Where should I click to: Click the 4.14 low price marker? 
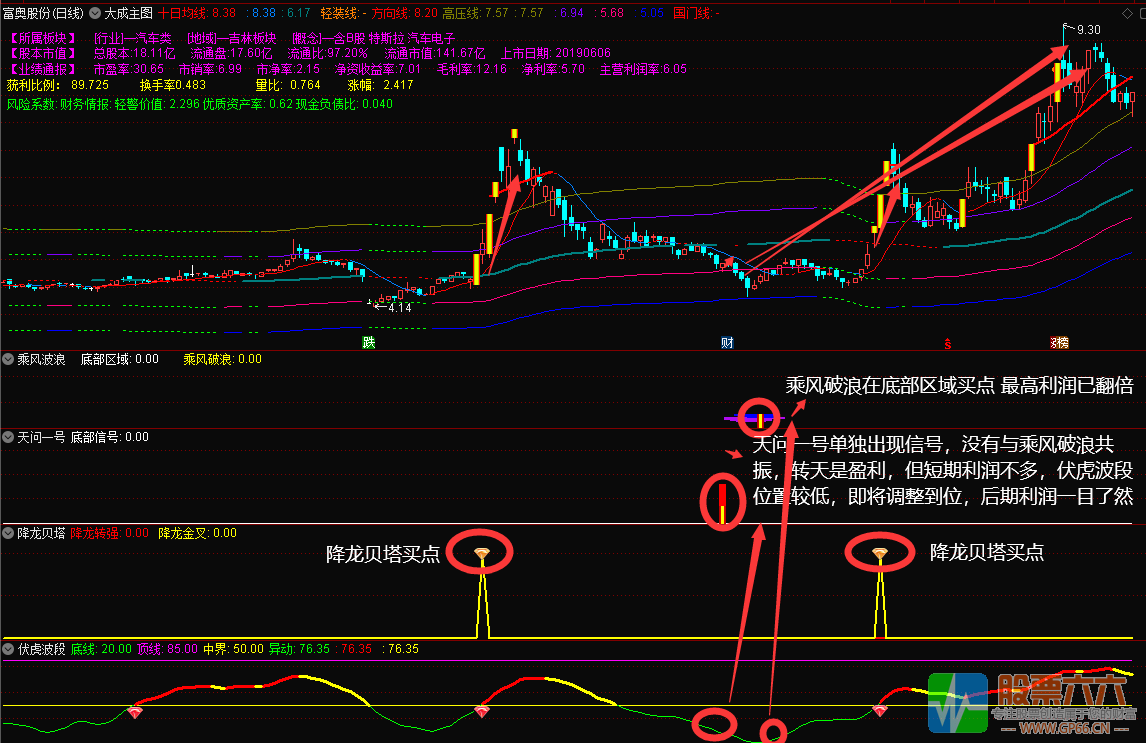pyautogui.click(x=399, y=307)
